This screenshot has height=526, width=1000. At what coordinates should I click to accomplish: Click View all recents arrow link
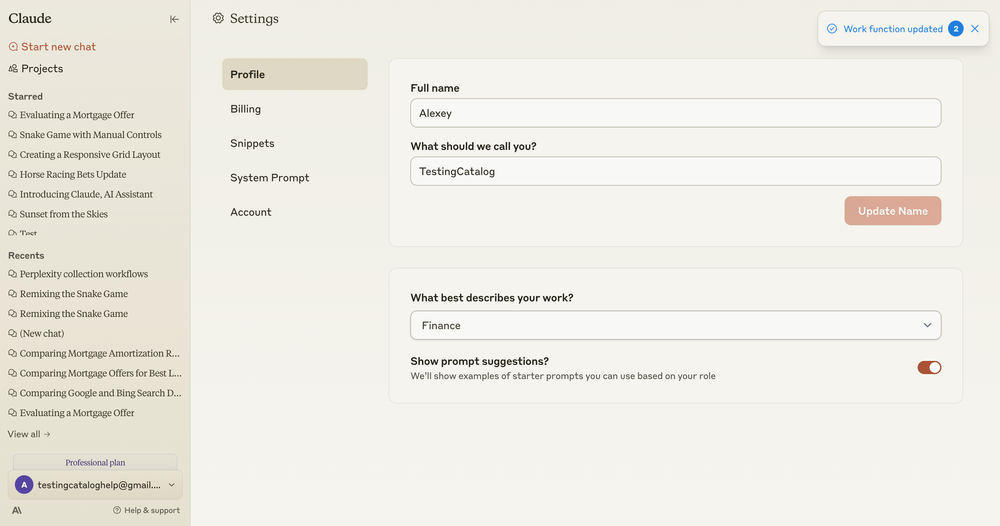tap(29, 434)
